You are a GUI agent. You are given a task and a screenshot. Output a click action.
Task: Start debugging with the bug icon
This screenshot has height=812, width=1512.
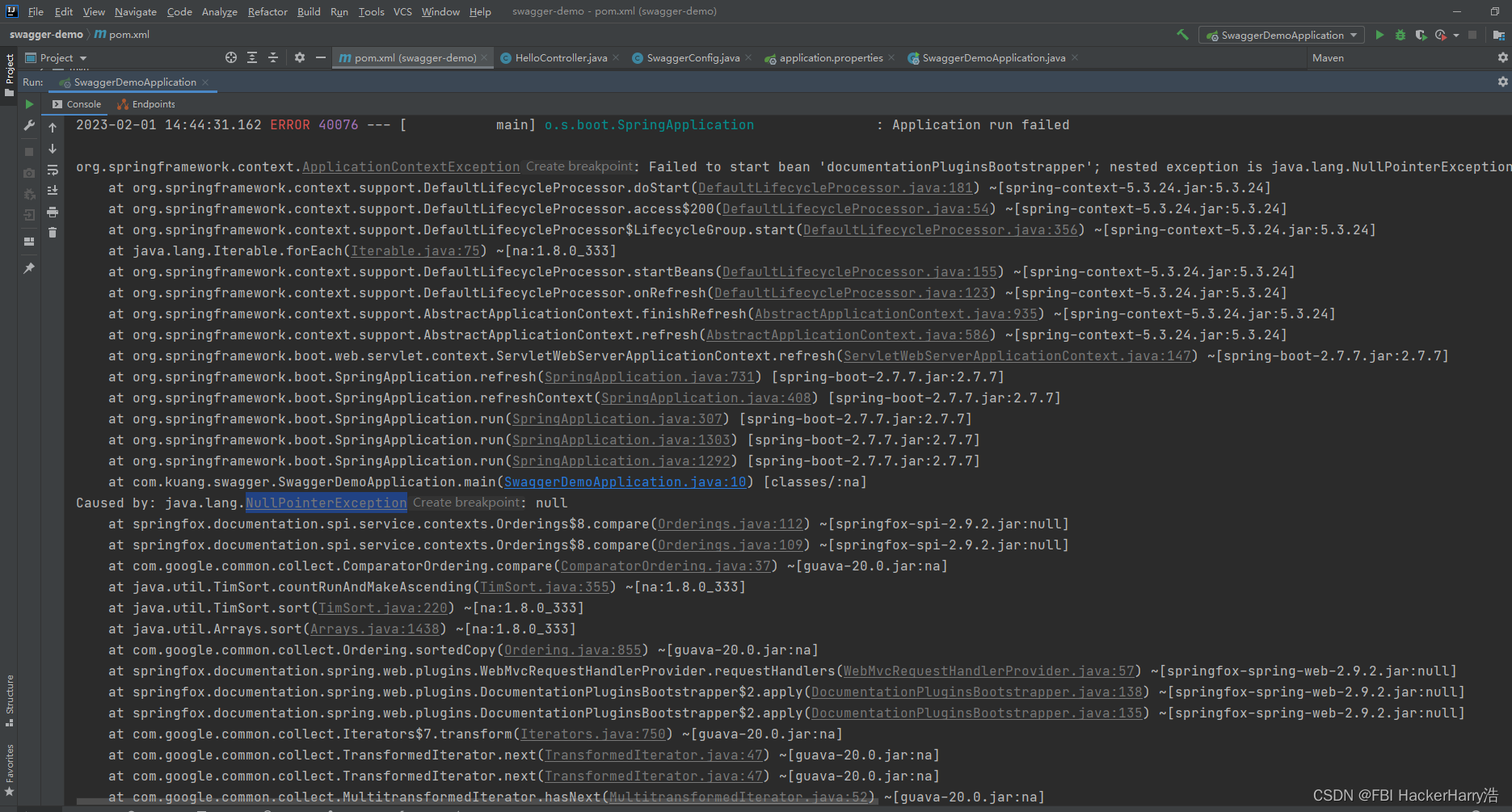[1400, 35]
